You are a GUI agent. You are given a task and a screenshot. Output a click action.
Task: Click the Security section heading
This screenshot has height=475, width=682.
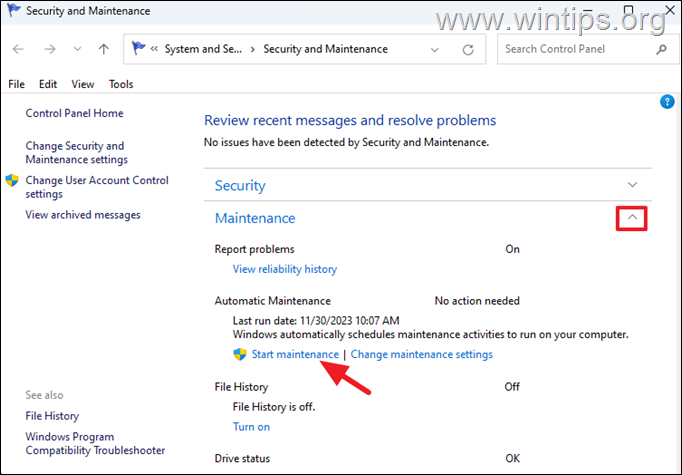(x=240, y=186)
